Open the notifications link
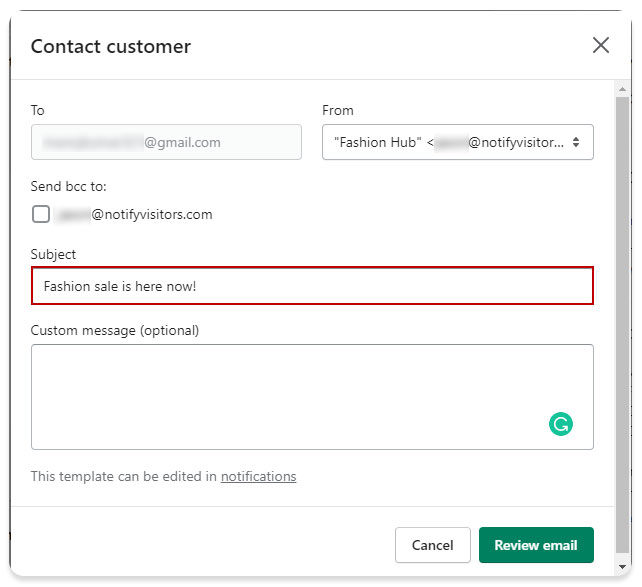This screenshot has height=587, width=642. [x=258, y=476]
